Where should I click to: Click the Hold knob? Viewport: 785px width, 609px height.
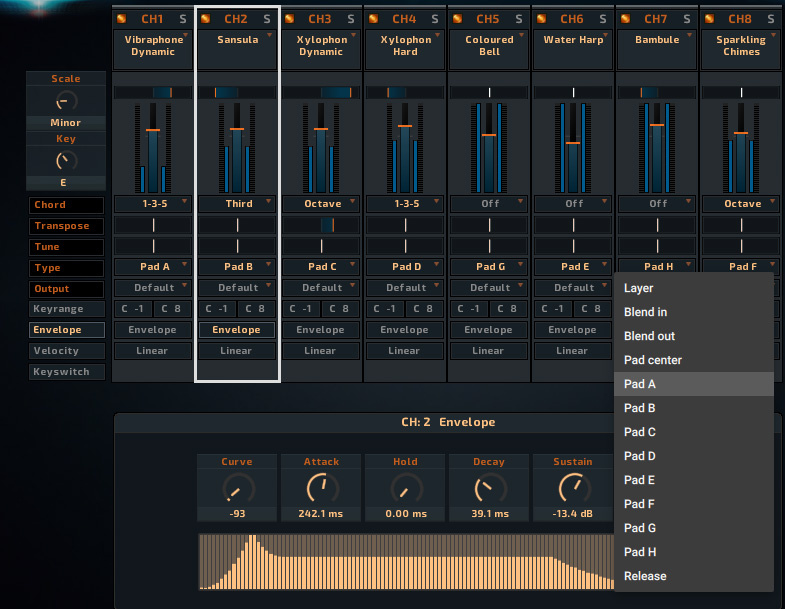[405, 489]
